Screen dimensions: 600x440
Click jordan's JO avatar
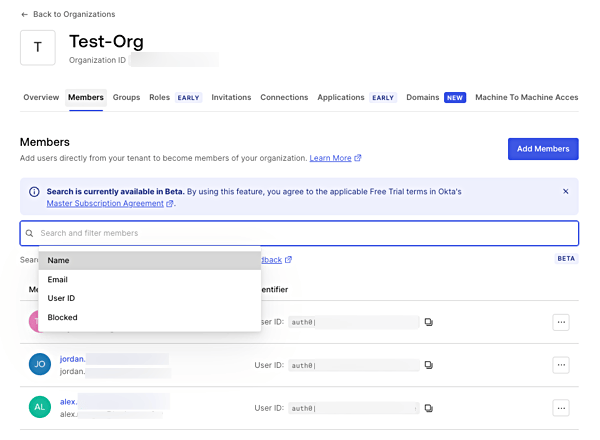click(40, 364)
